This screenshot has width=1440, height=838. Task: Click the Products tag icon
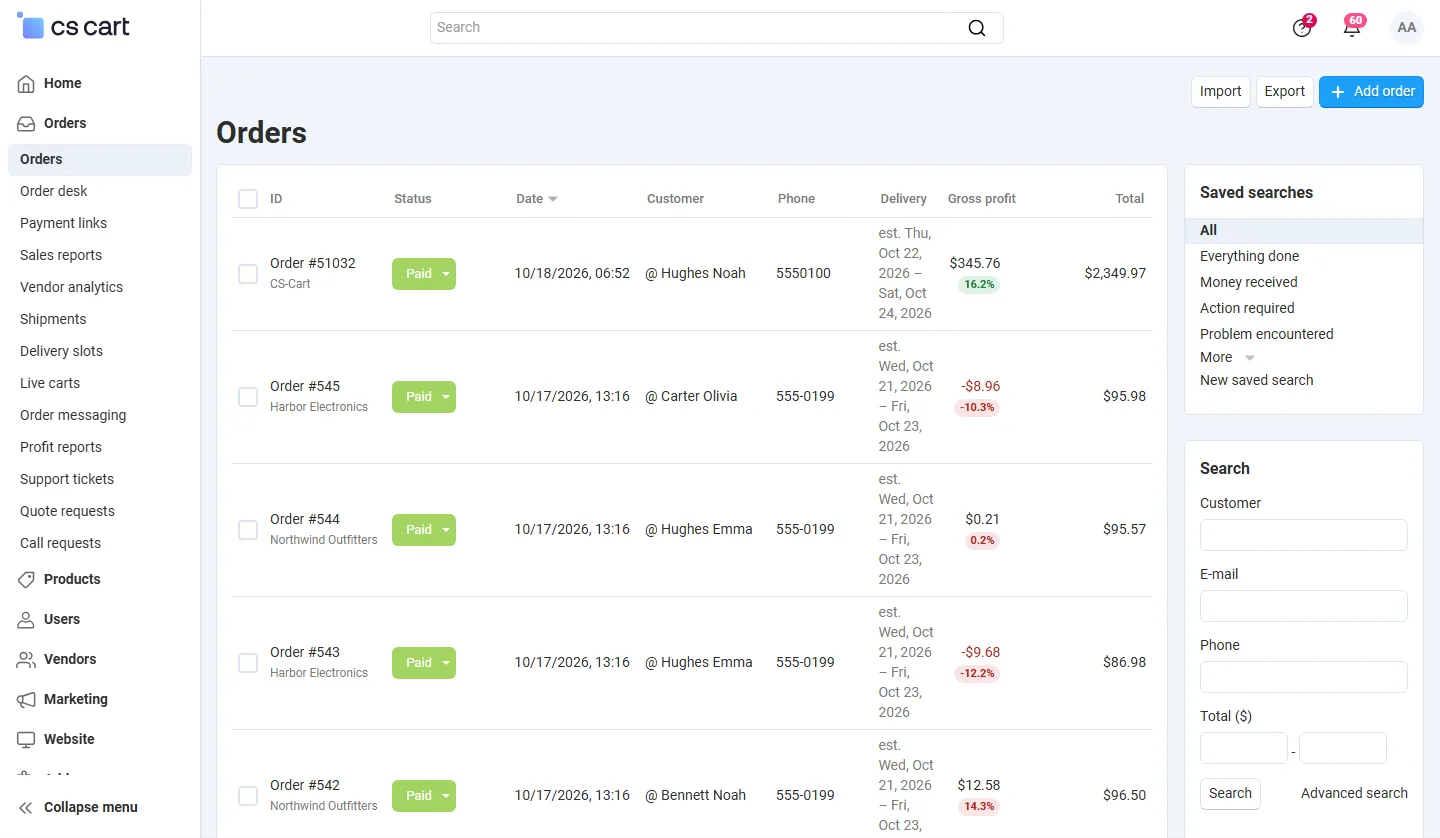26,580
